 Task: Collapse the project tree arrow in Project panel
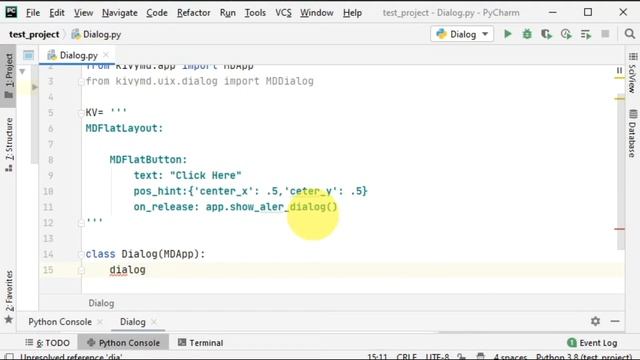(x=22, y=71)
